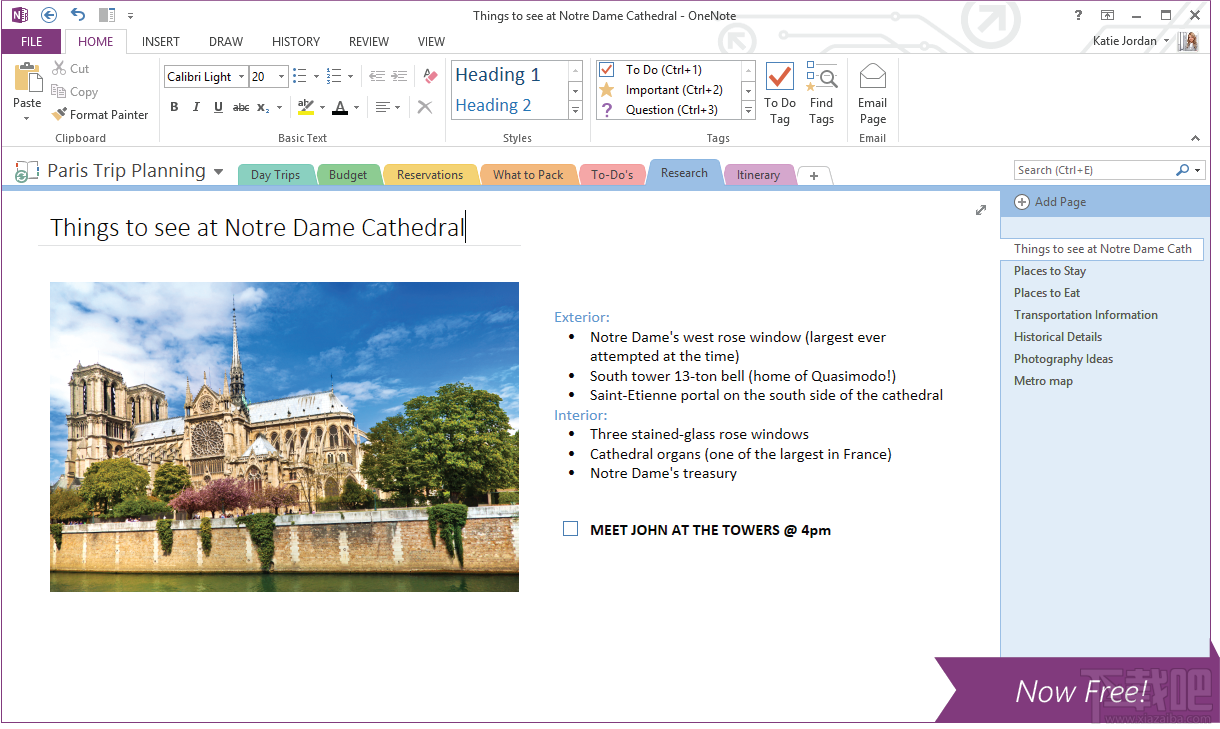Select the Format Painter tool
Viewport: 1220px width, 729px height.
[x=100, y=114]
